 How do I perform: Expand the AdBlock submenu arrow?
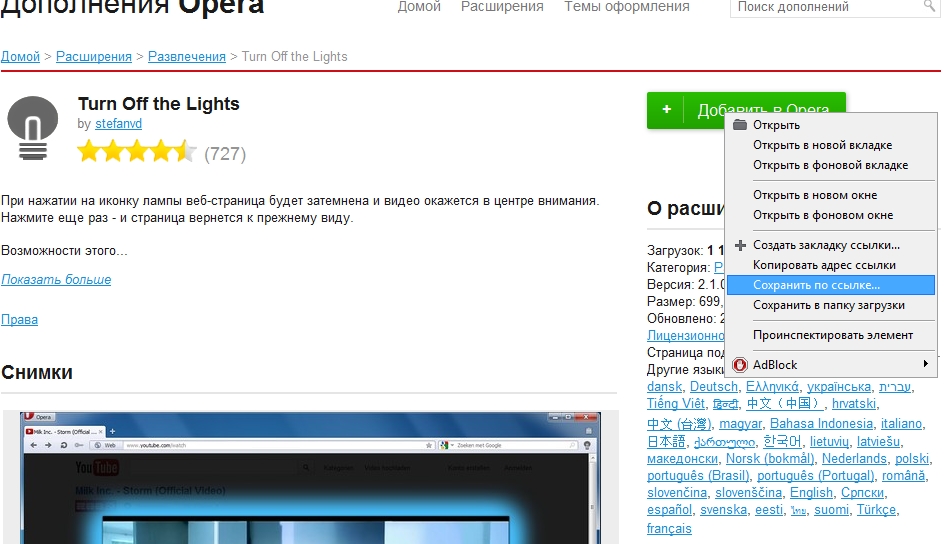(x=925, y=364)
